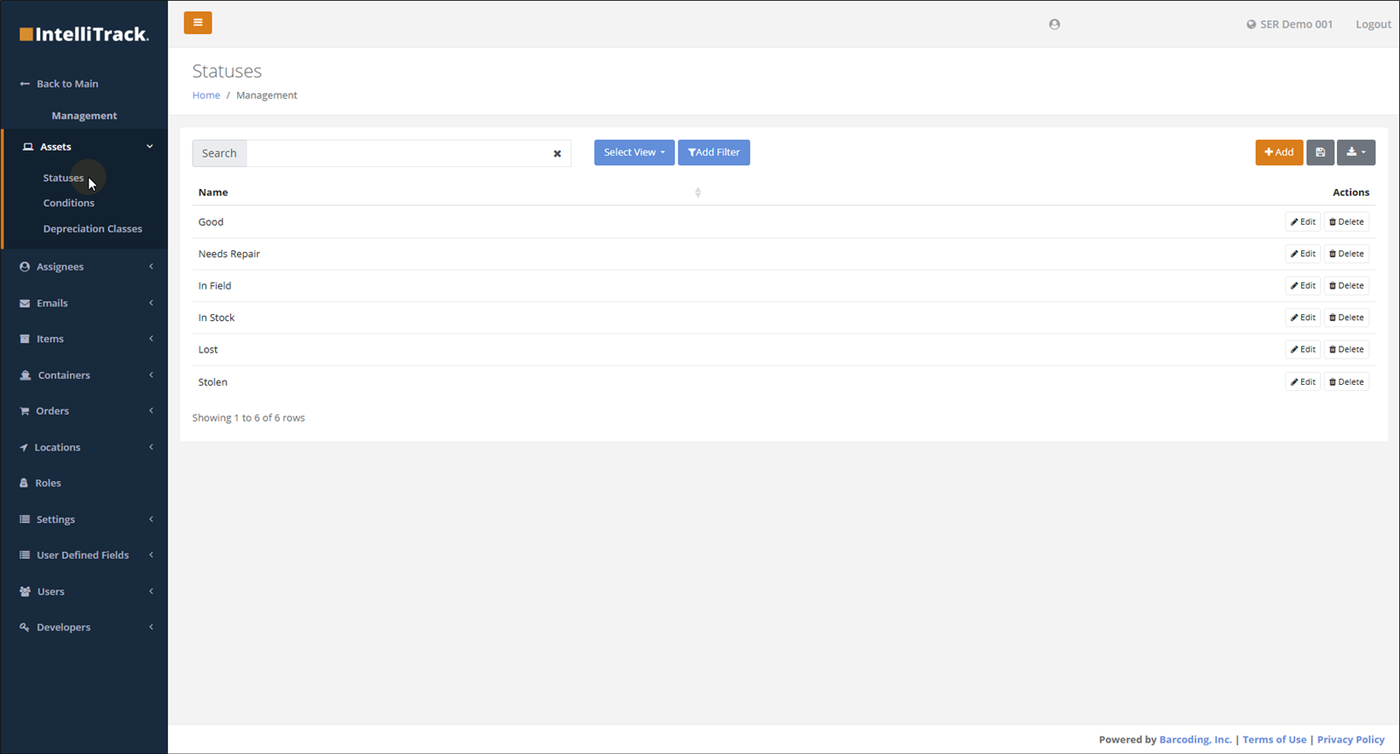Screen dimensions: 1400x754
Task: Delete the Needs Repair status
Action: point(1346,254)
